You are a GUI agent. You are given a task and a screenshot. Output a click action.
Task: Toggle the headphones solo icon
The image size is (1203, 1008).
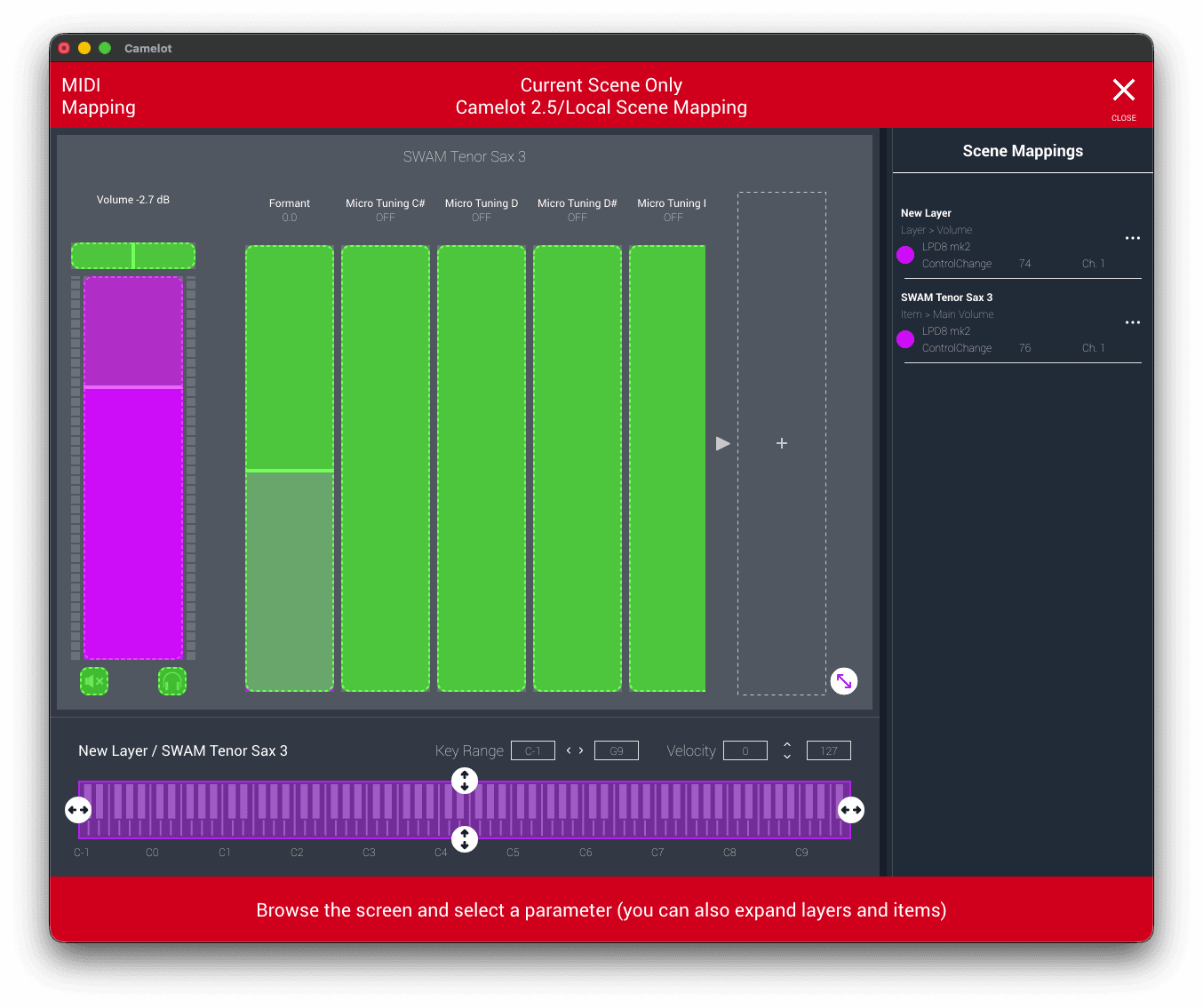[172, 681]
